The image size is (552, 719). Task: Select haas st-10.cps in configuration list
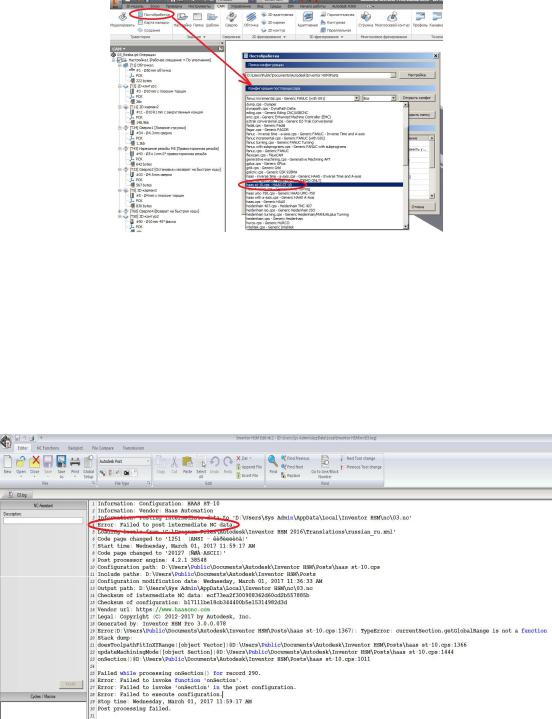324,185
